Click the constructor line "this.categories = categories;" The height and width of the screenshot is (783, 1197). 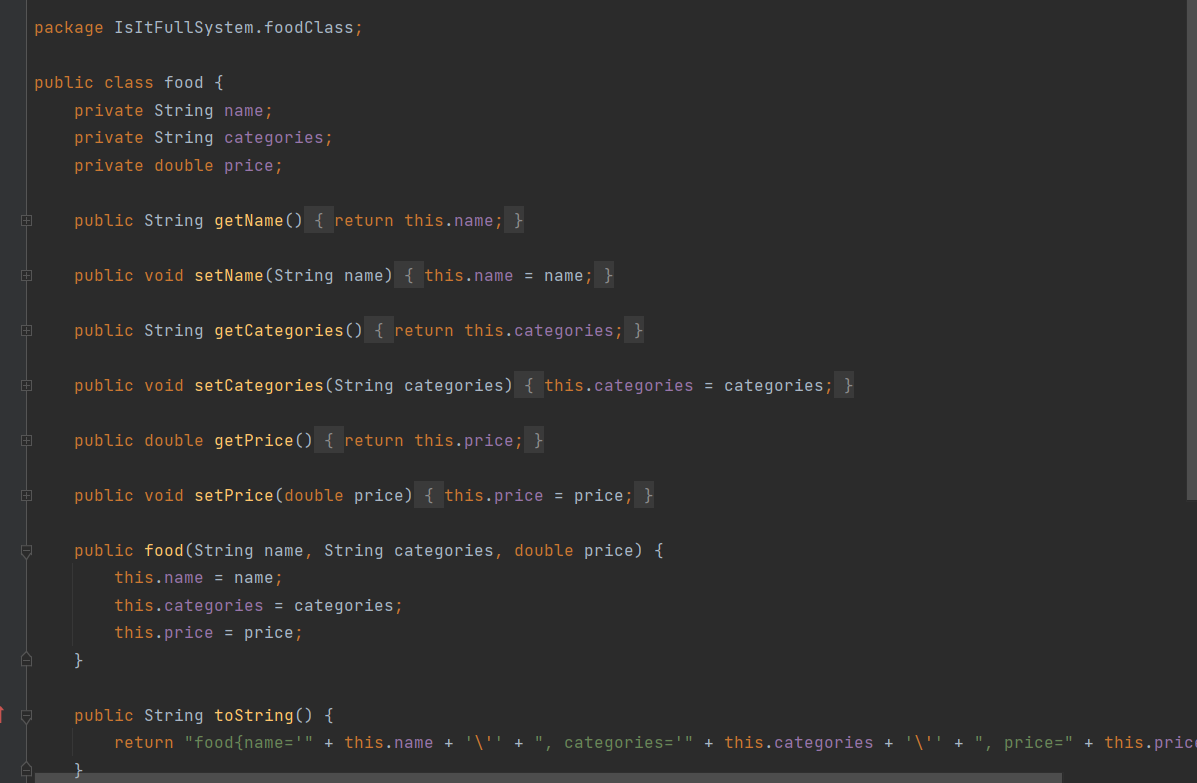pos(259,605)
